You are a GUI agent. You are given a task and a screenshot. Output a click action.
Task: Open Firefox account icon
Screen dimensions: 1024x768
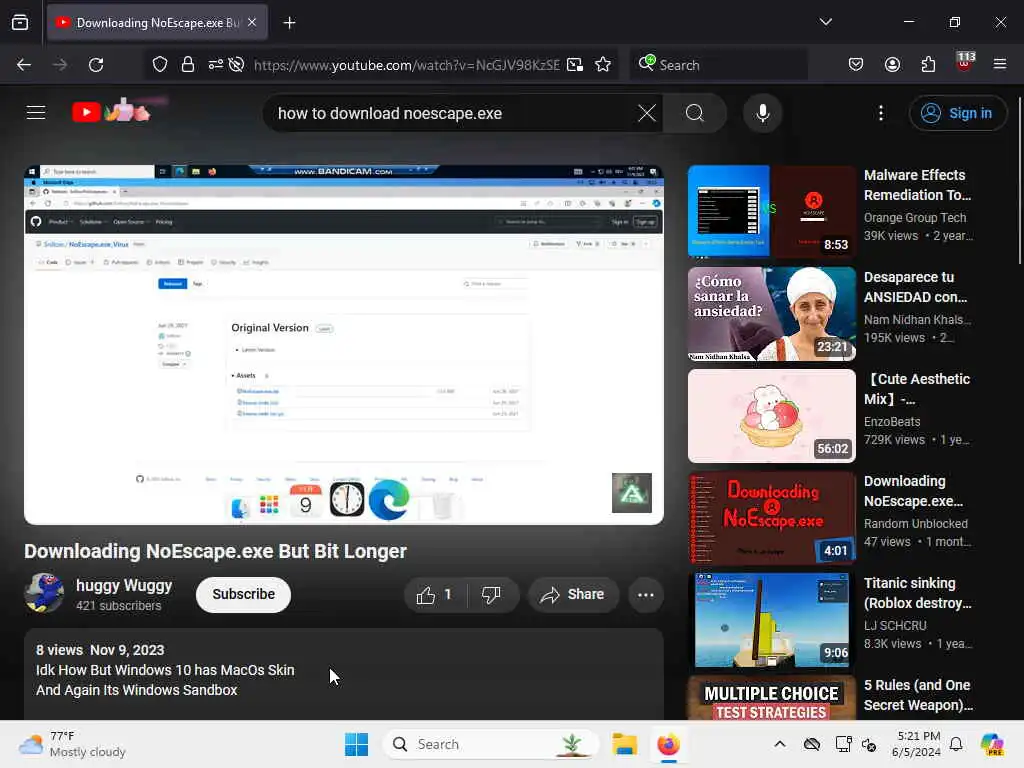(892, 65)
